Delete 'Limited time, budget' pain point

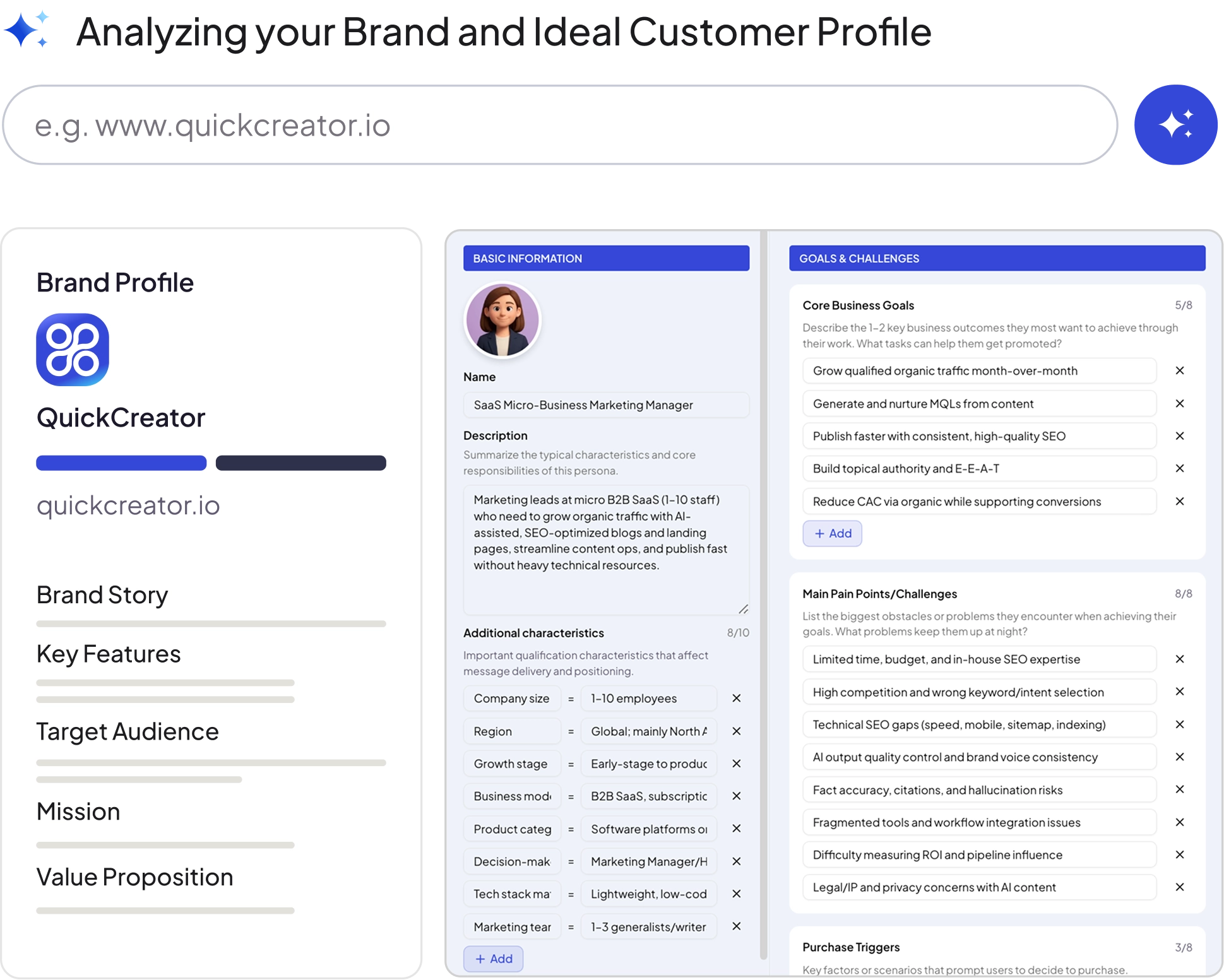coord(1179,659)
